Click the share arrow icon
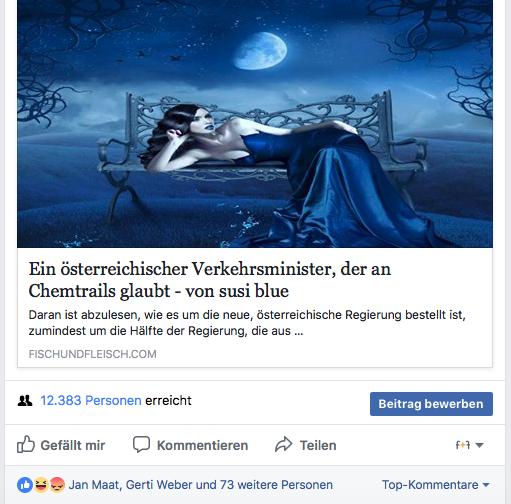This screenshot has height=504, width=511. coord(283,444)
